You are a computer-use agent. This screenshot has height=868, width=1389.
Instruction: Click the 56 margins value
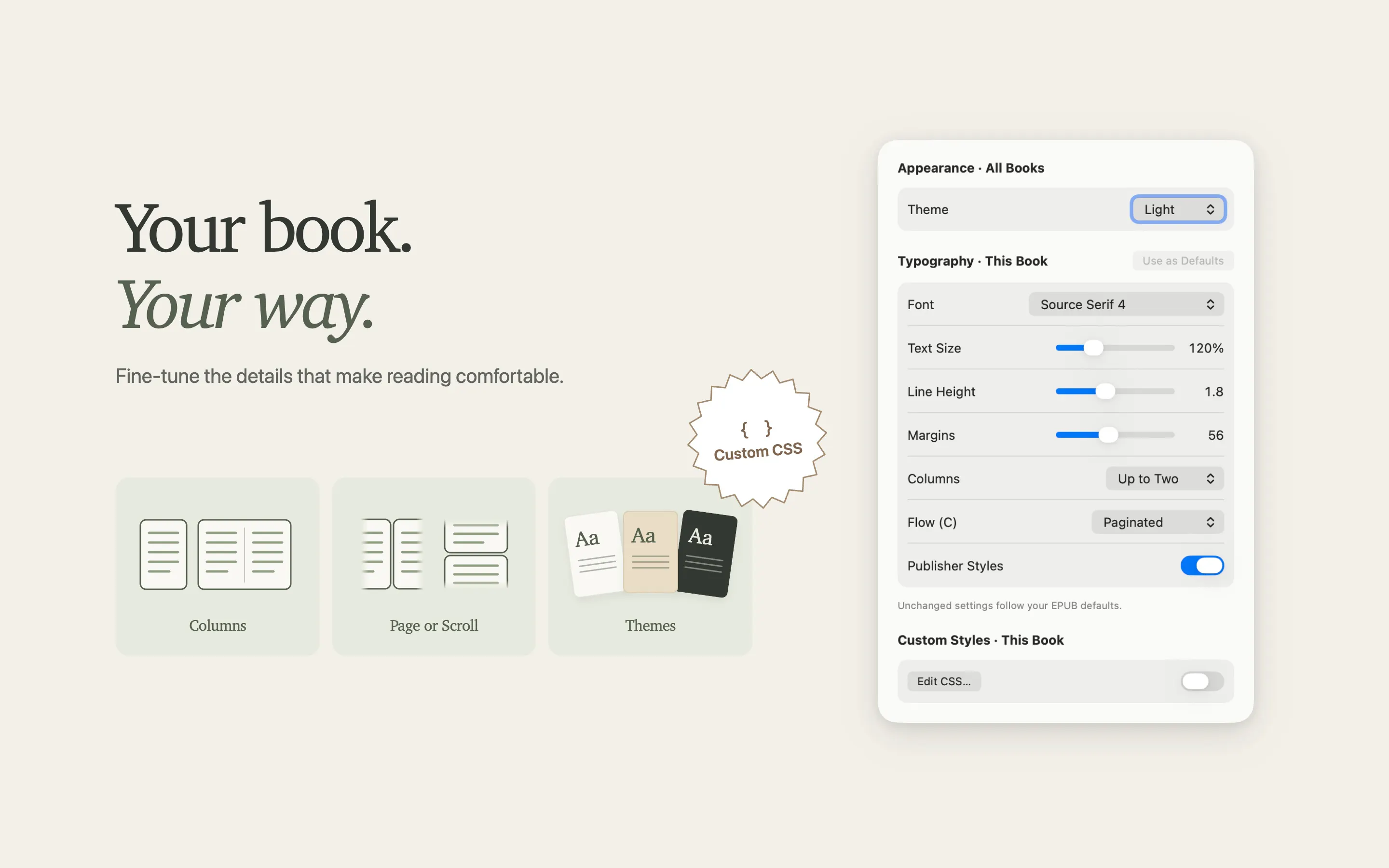(1216, 435)
